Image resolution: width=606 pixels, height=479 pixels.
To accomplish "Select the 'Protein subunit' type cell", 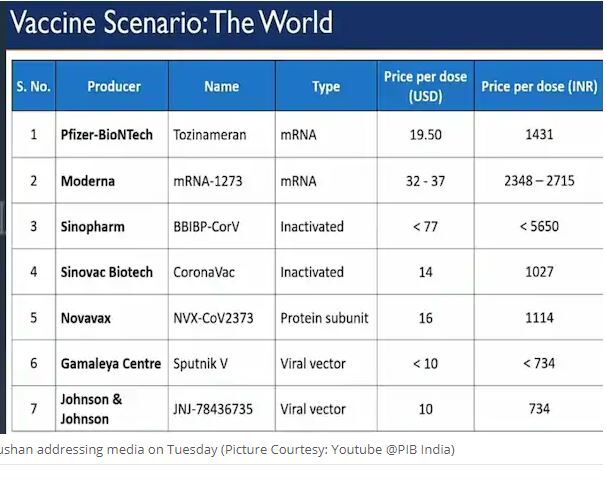I will 324,318.
